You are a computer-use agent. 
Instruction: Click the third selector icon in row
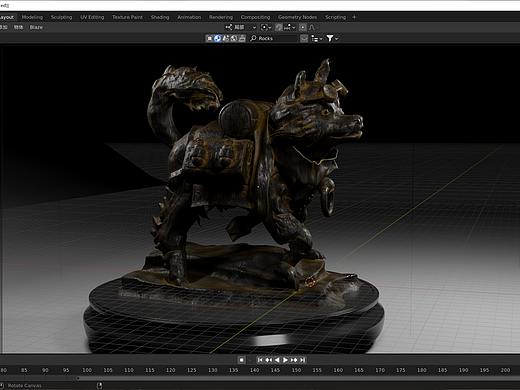226,38
